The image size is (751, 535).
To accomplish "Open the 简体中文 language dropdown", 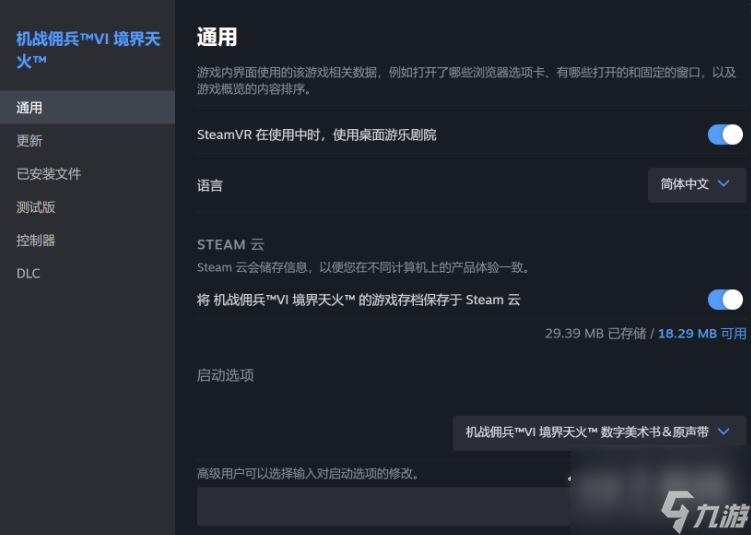I will click(x=697, y=184).
